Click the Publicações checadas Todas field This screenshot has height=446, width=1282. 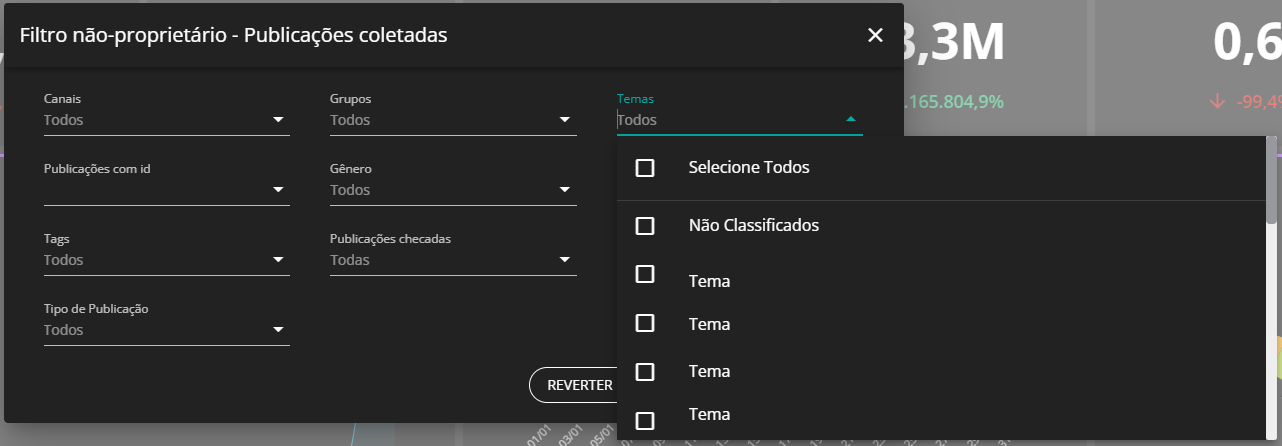(x=440, y=260)
